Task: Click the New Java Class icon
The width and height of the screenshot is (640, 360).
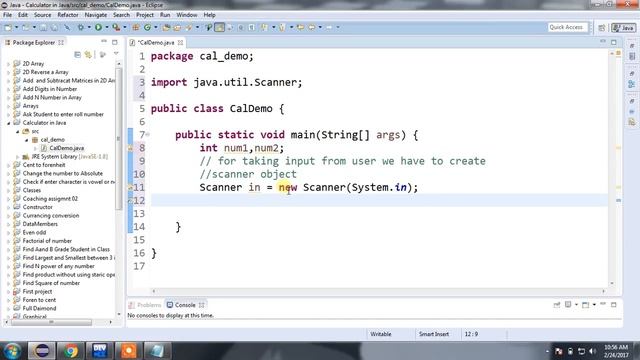Action: coord(147,27)
